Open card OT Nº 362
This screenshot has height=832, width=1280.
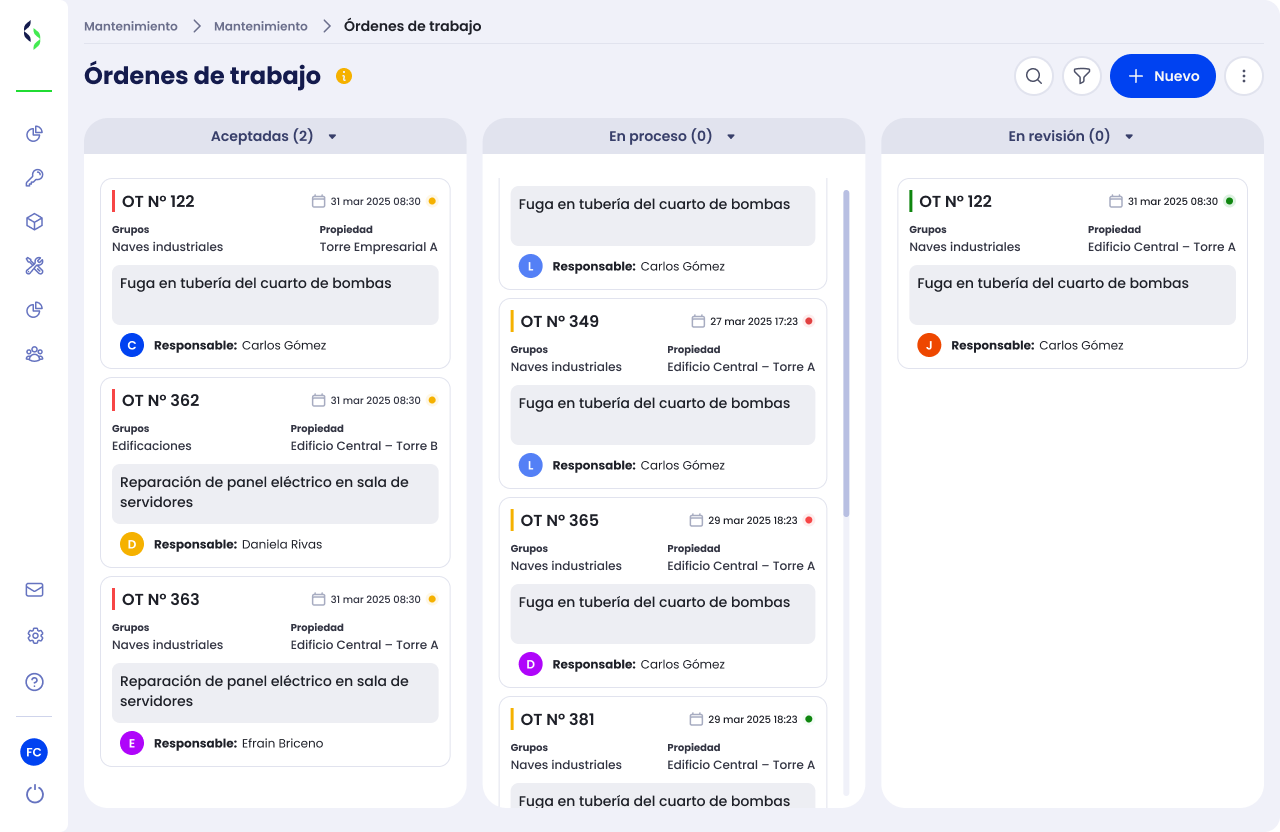coord(275,473)
